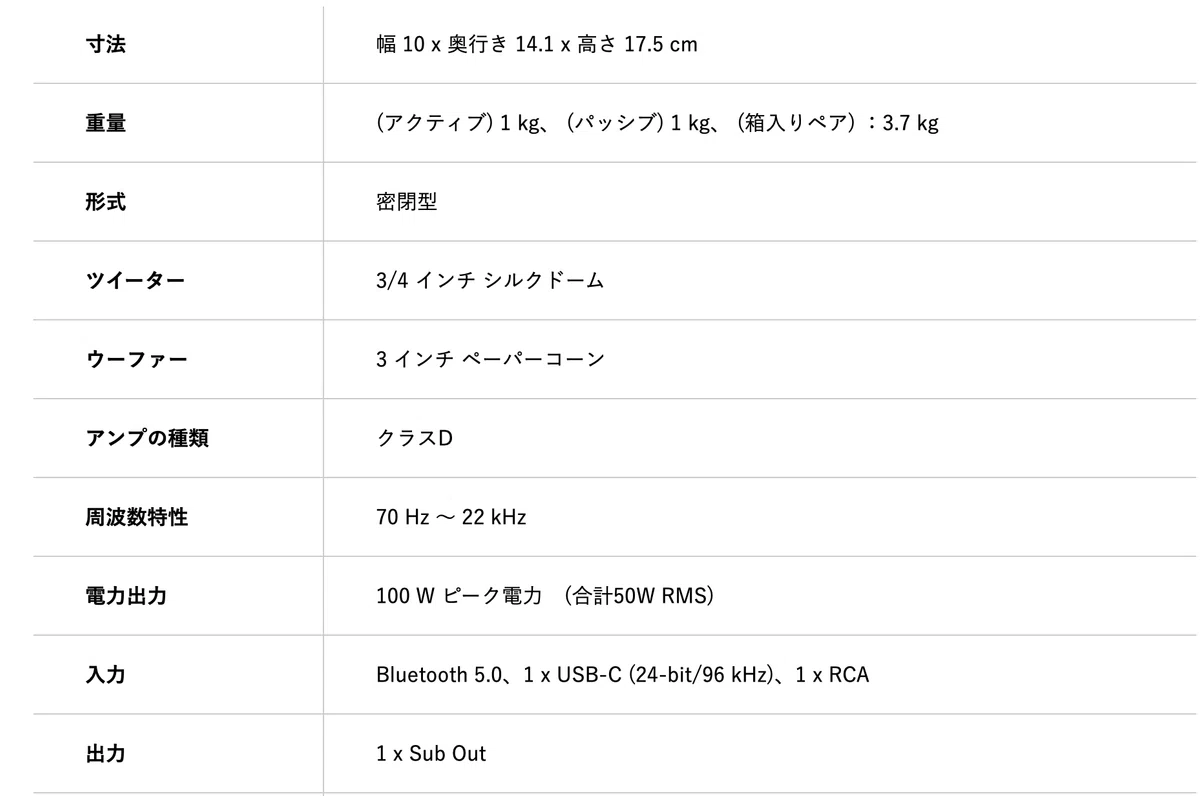This screenshot has width=1200, height=796.
Task: Select the 1 x Sub Out text
Action: (431, 753)
